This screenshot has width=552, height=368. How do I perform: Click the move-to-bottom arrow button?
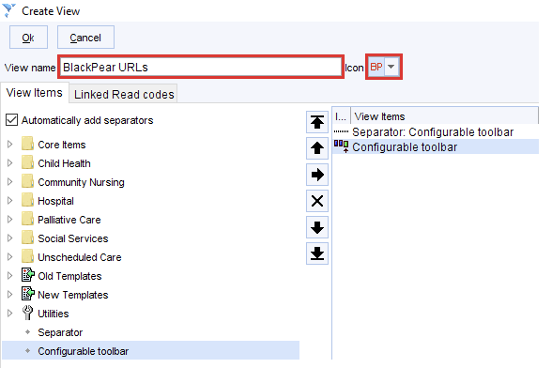[x=317, y=254]
